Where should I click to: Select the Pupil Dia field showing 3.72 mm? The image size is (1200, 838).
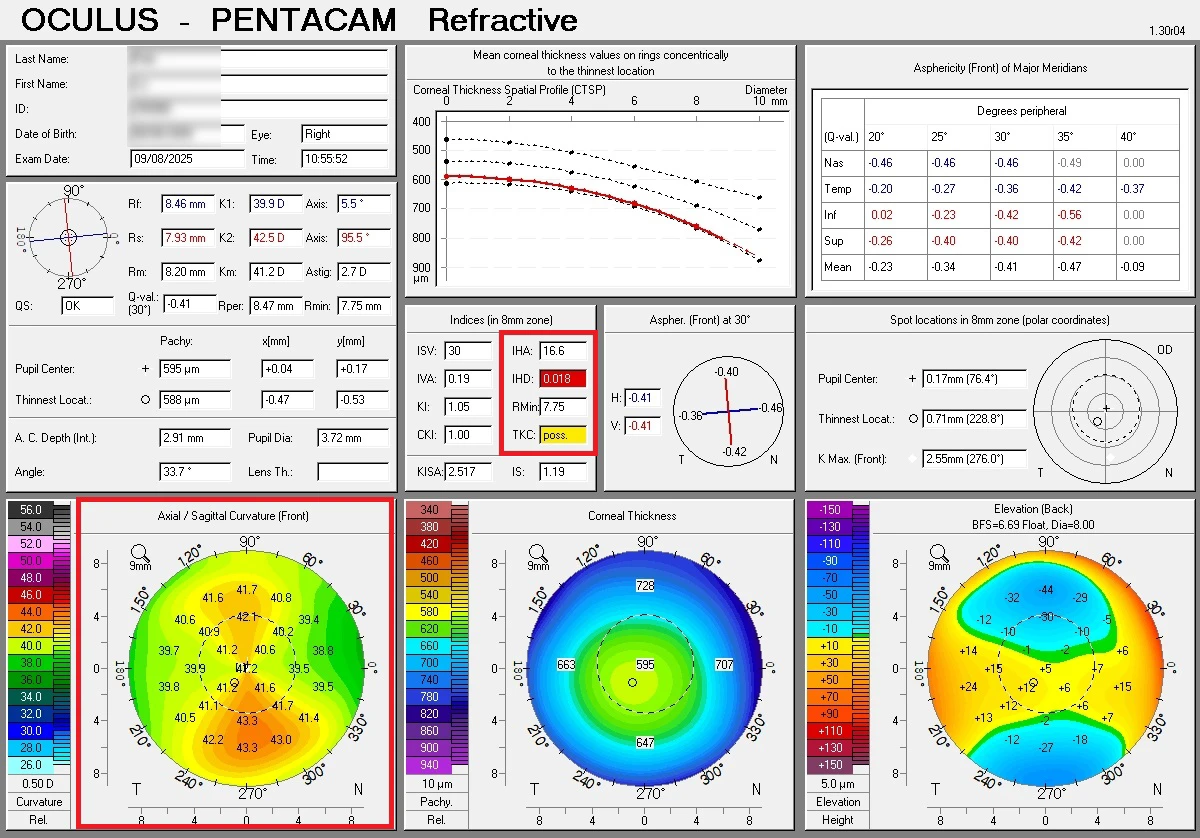pyautogui.click(x=353, y=438)
